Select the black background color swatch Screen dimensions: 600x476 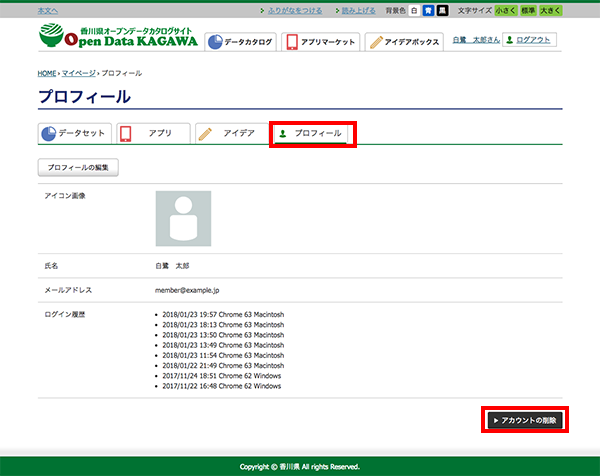pos(442,10)
